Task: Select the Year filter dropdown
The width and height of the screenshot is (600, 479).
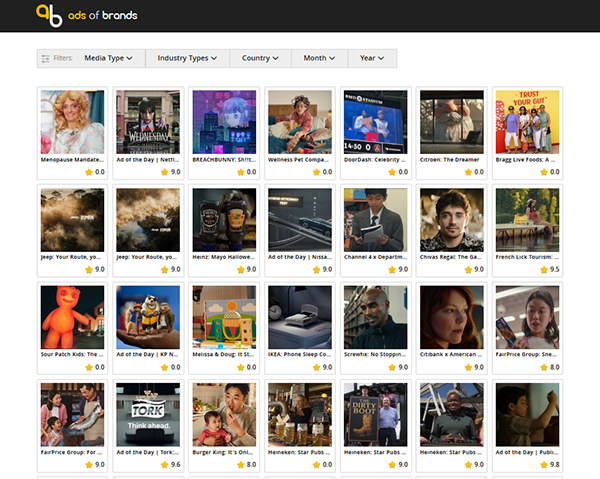Action: 372,58
